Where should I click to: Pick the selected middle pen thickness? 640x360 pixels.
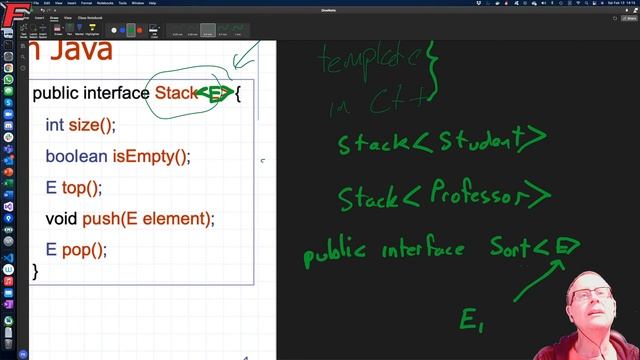[208, 30]
